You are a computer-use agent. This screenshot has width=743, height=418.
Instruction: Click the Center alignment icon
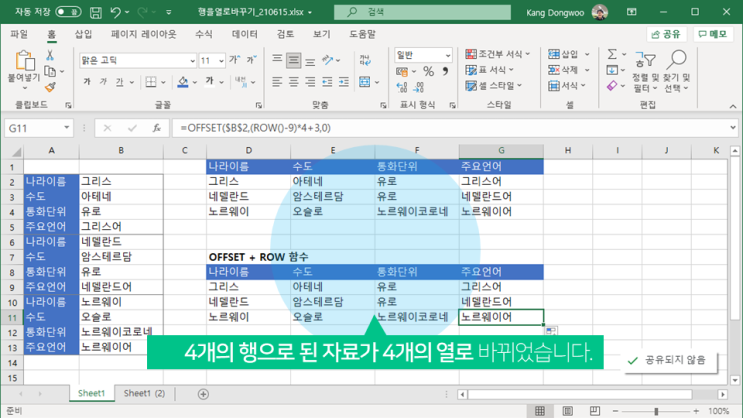click(x=294, y=82)
